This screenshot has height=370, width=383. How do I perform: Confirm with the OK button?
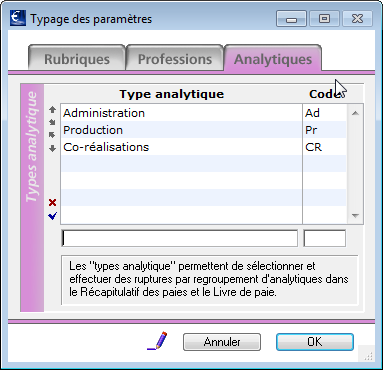click(315, 342)
